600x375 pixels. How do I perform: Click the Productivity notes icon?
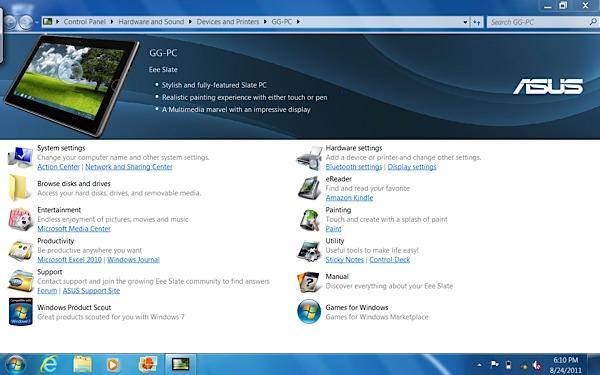(20, 251)
